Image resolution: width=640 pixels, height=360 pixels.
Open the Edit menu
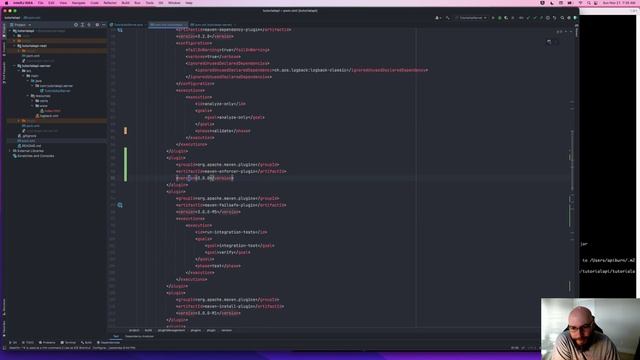(51, 3)
